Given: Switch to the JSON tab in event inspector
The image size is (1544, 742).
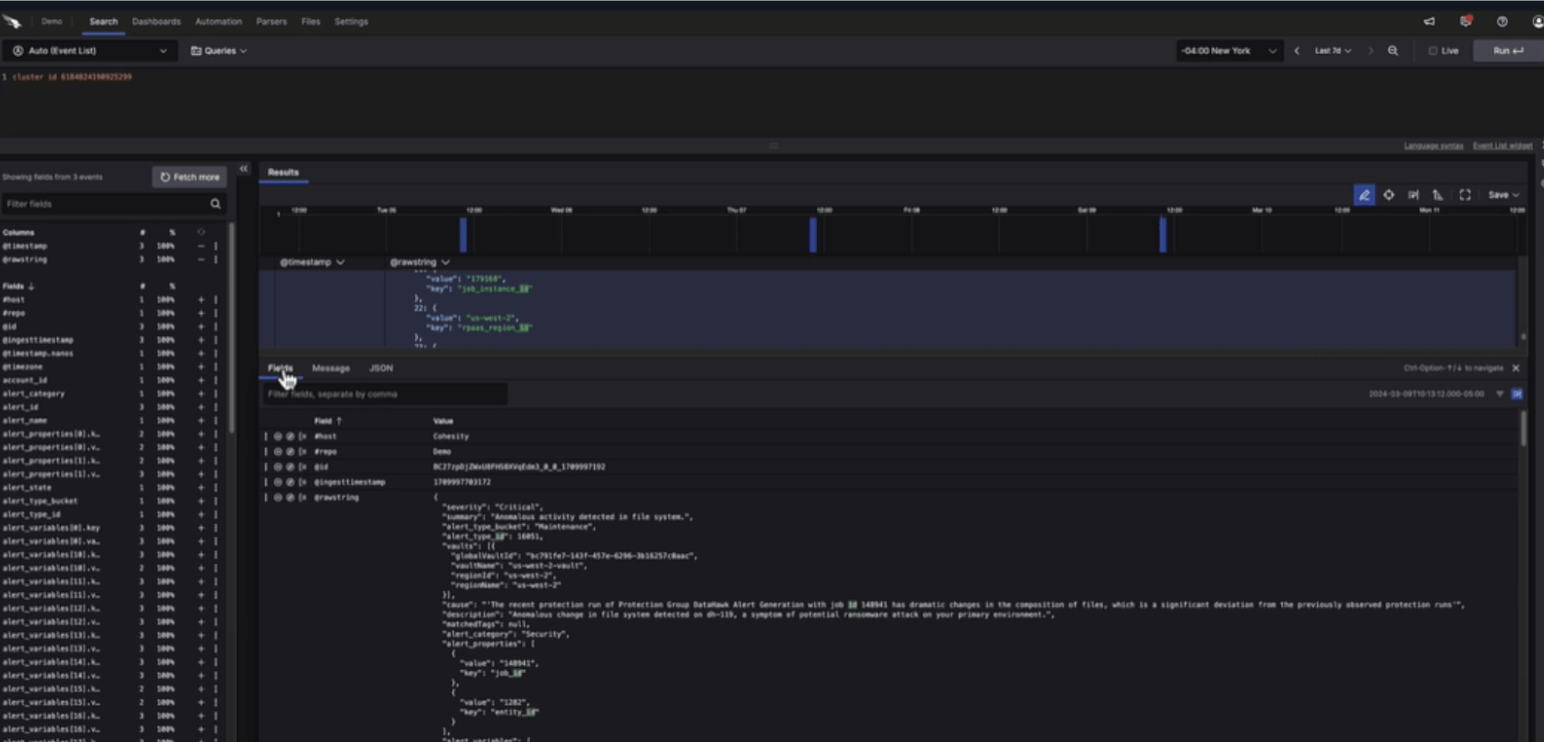Looking at the screenshot, I should click(380, 368).
